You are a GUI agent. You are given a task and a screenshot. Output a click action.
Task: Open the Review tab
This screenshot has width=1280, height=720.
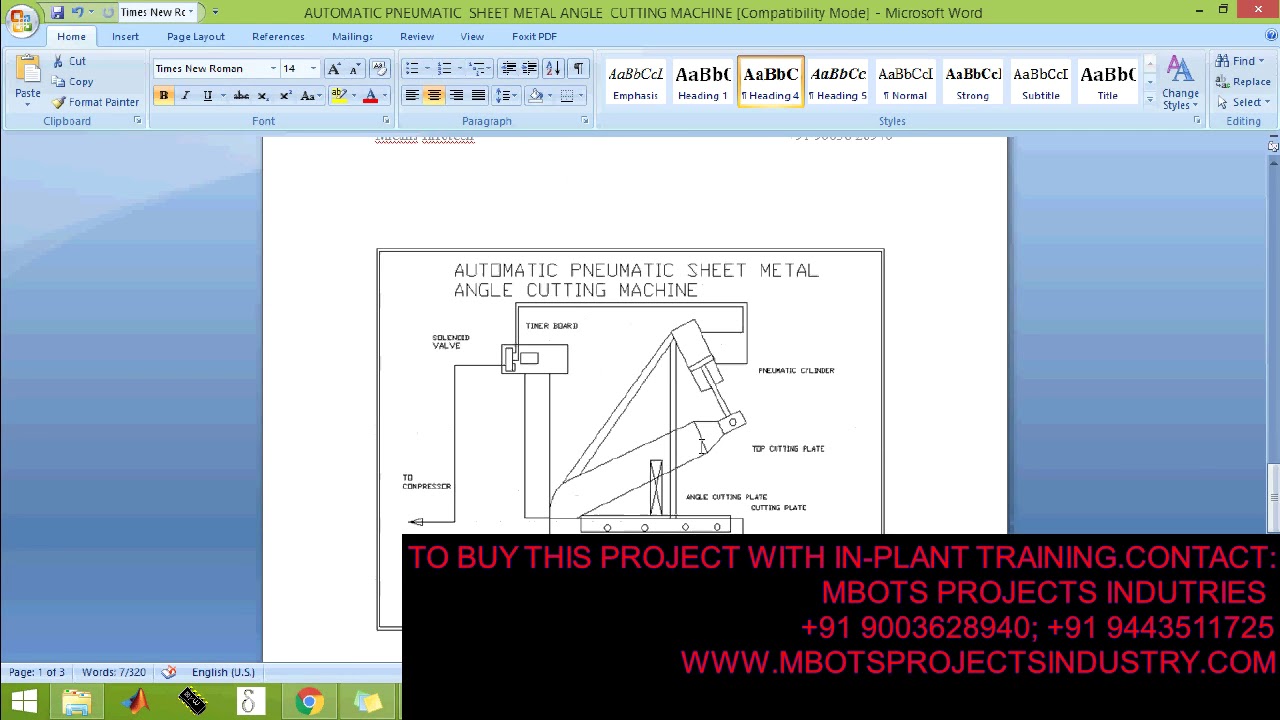tap(417, 37)
